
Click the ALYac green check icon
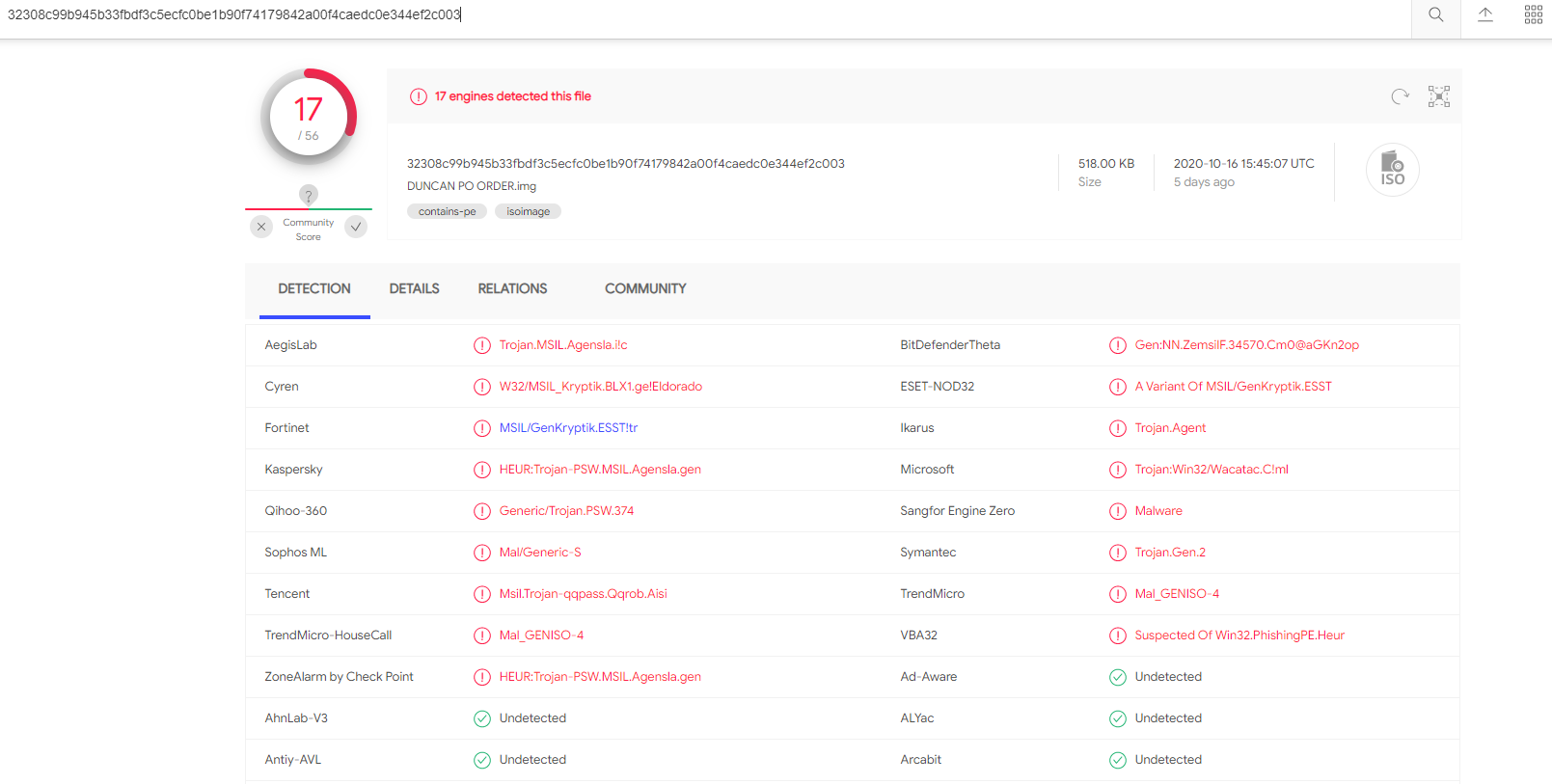[x=1118, y=718]
